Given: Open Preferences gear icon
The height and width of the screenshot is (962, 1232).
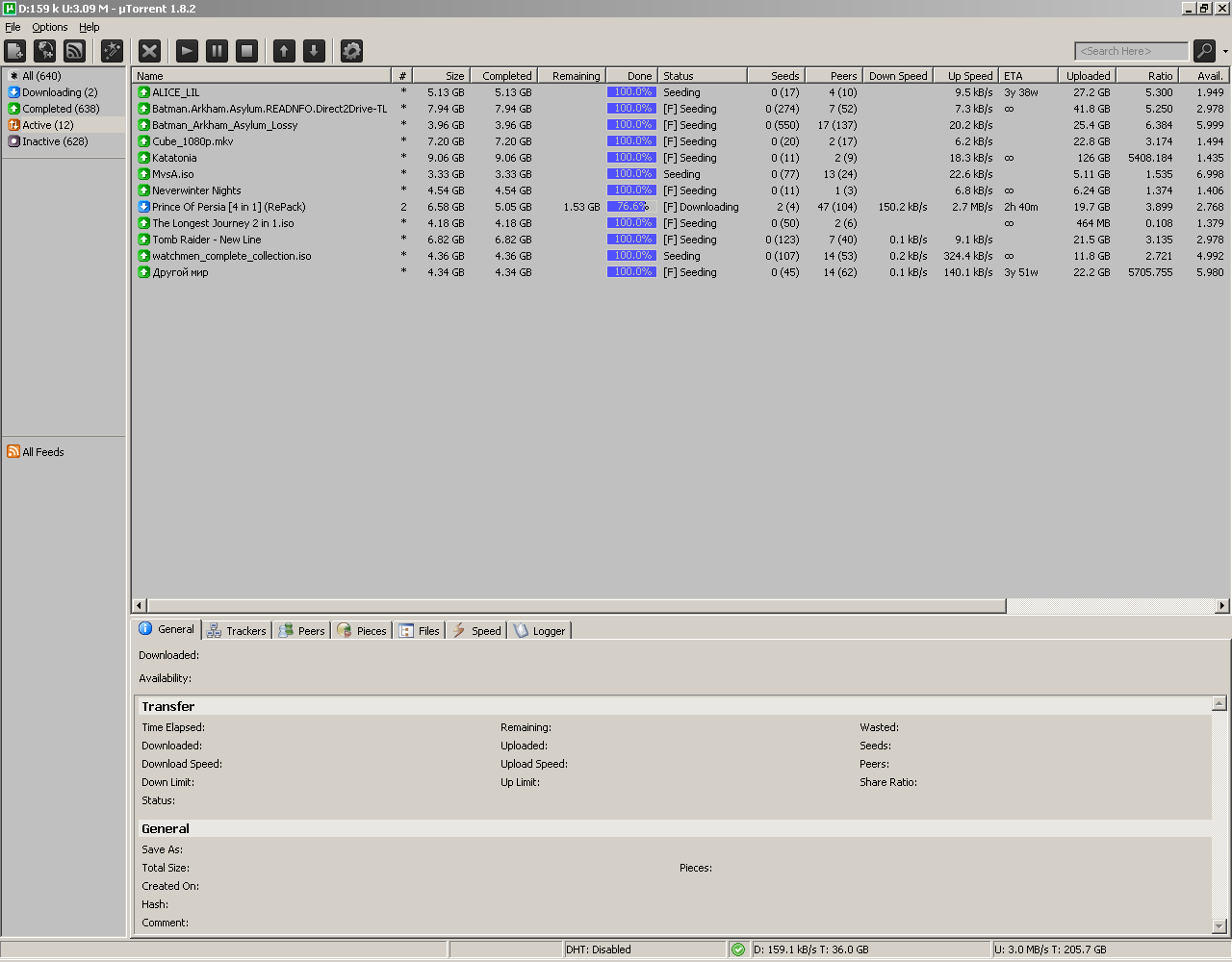Looking at the screenshot, I should pyautogui.click(x=351, y=51).
